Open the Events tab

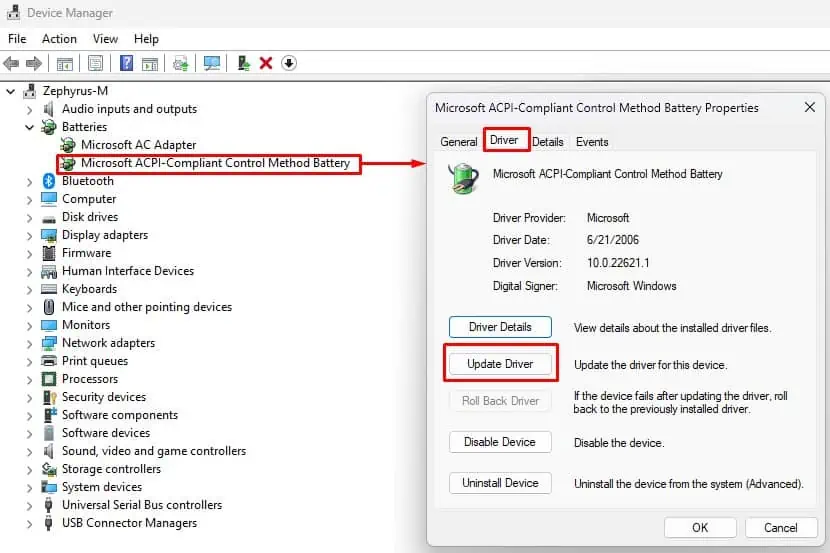click(592, 142)
